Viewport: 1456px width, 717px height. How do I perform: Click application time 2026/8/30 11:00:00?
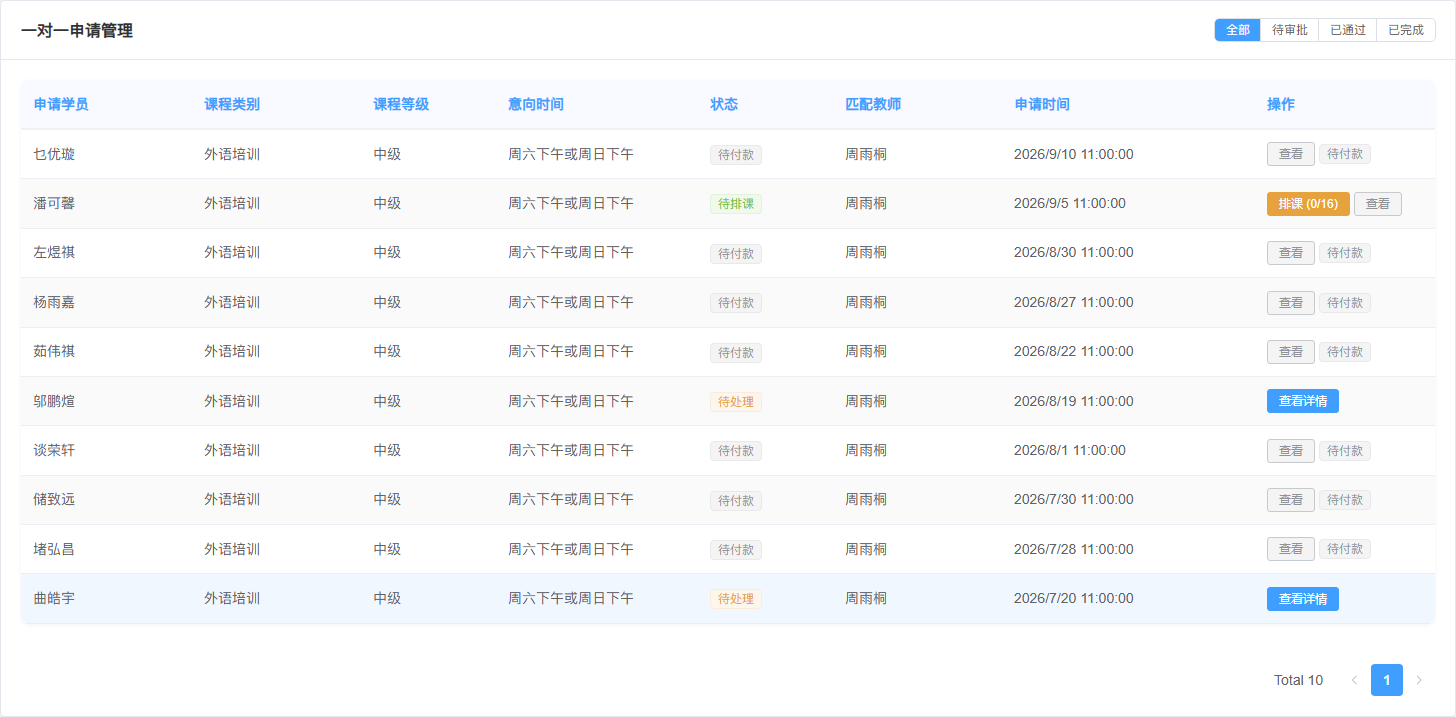tap(1074, 252)
